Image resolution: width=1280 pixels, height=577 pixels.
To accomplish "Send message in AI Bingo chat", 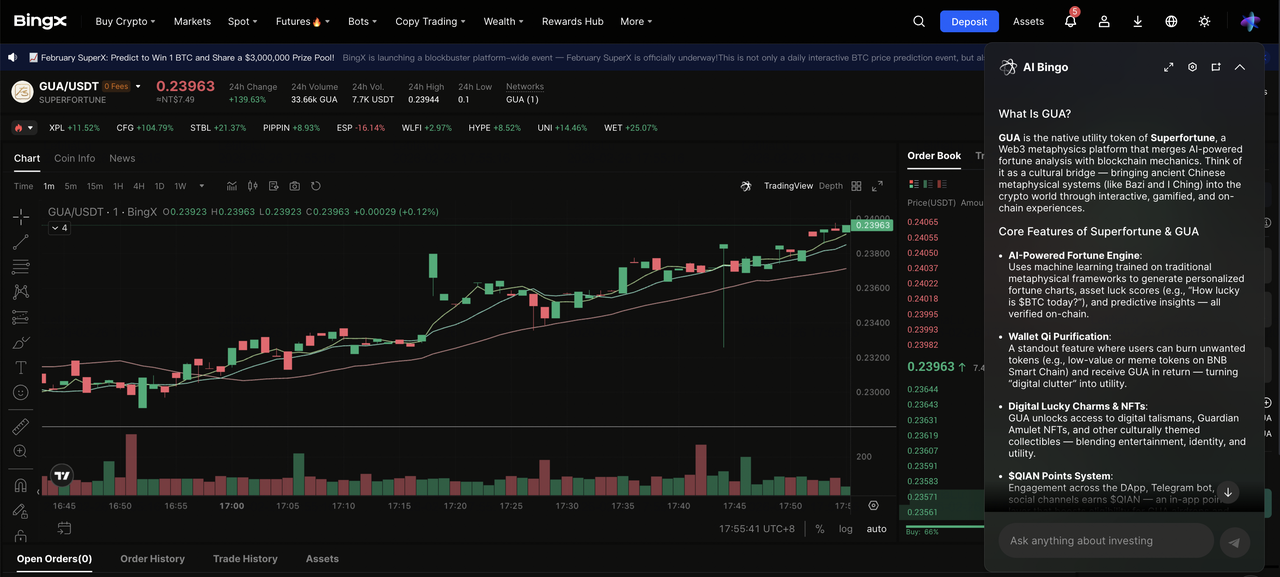I will pyautogui.click(x=1234, y=542).
